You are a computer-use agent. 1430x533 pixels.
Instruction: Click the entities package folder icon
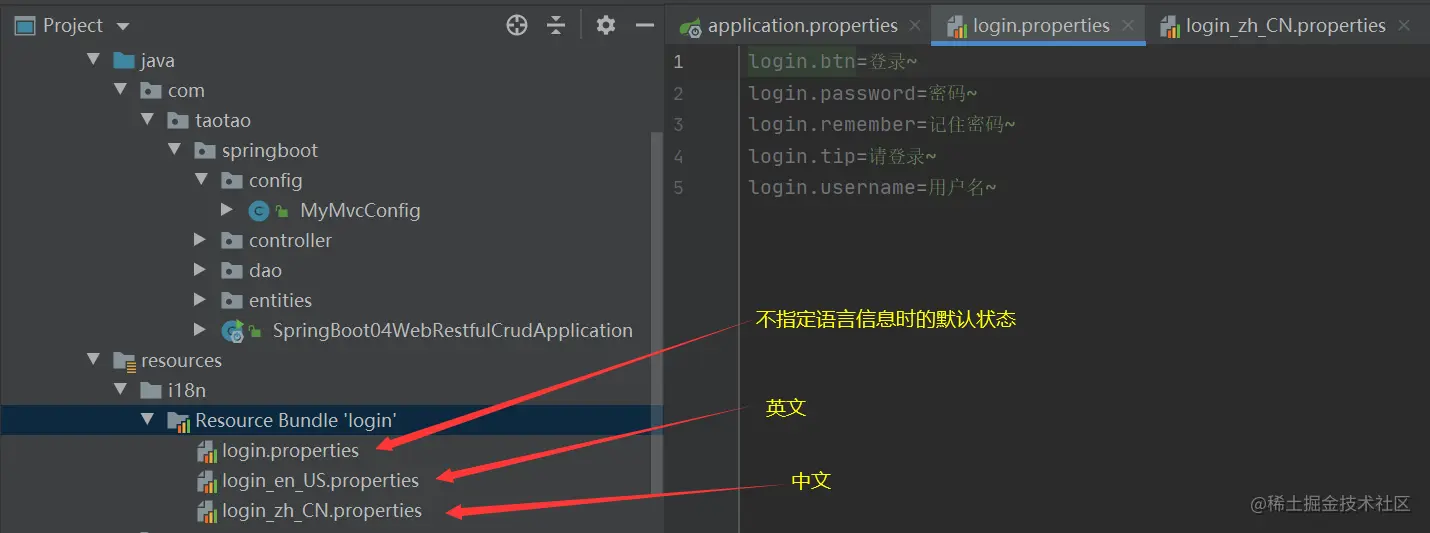[x=232, y=301]
